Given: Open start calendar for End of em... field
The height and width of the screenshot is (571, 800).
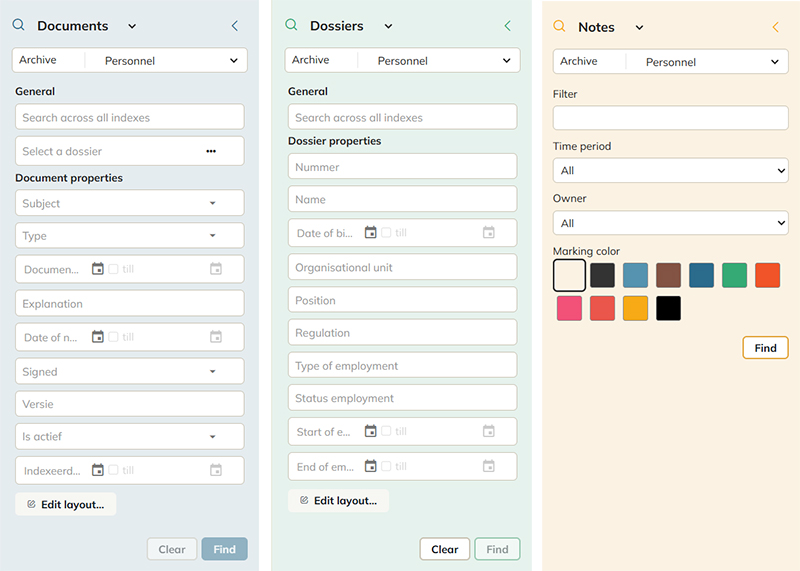Looking at the screenshot, I should 370,466.
